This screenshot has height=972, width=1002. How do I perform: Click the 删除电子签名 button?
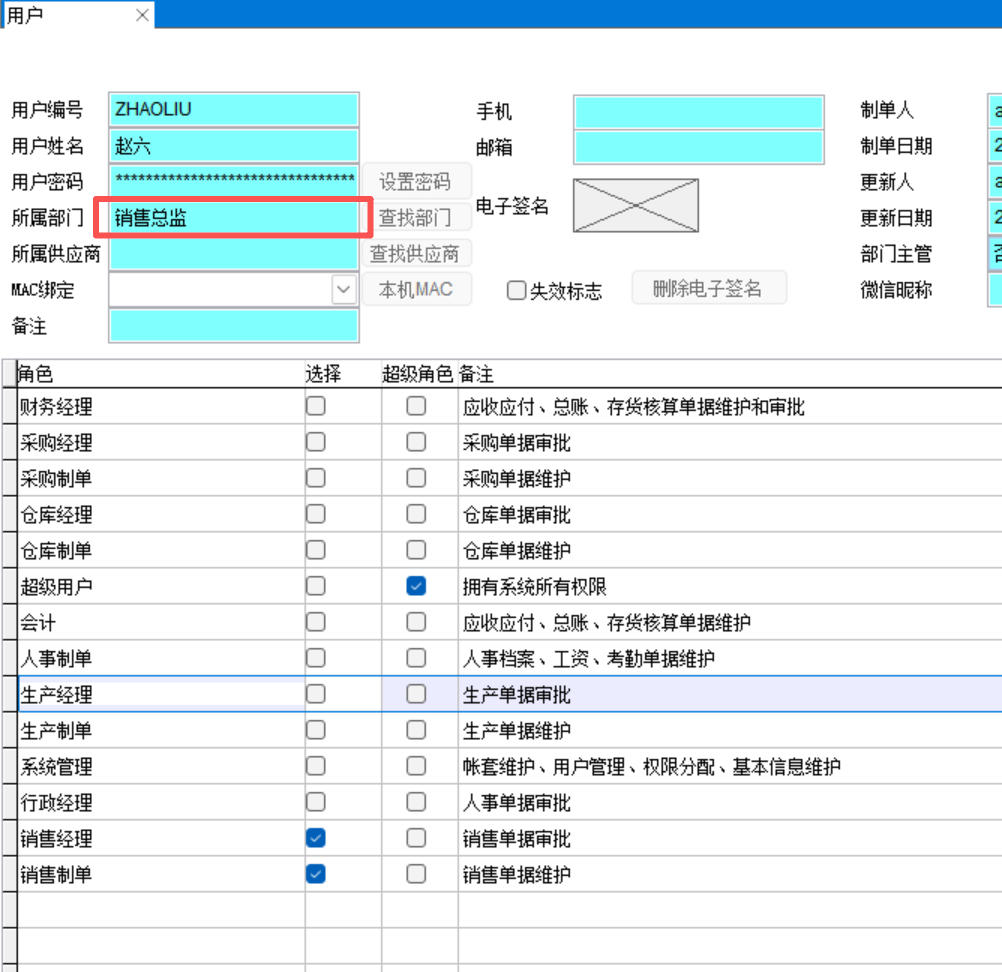(x=708, y=289)
